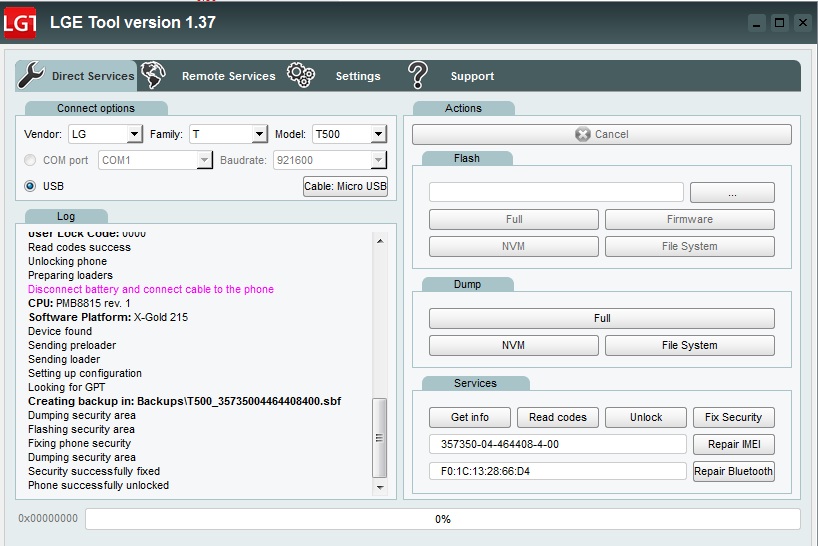
Task: Open the Settings tab
Action: pos(358,76)
